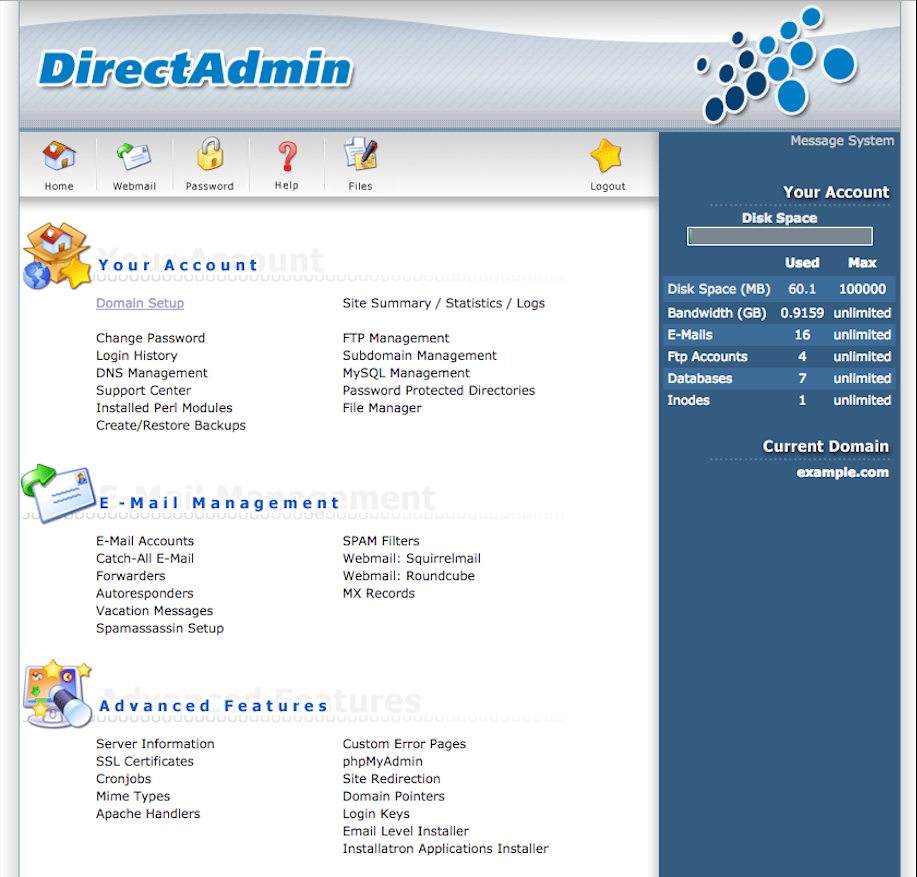This screenshot has width=917, height=877.
Task: Launch Webmail: Squirrelmail
Action: (412, 558)
